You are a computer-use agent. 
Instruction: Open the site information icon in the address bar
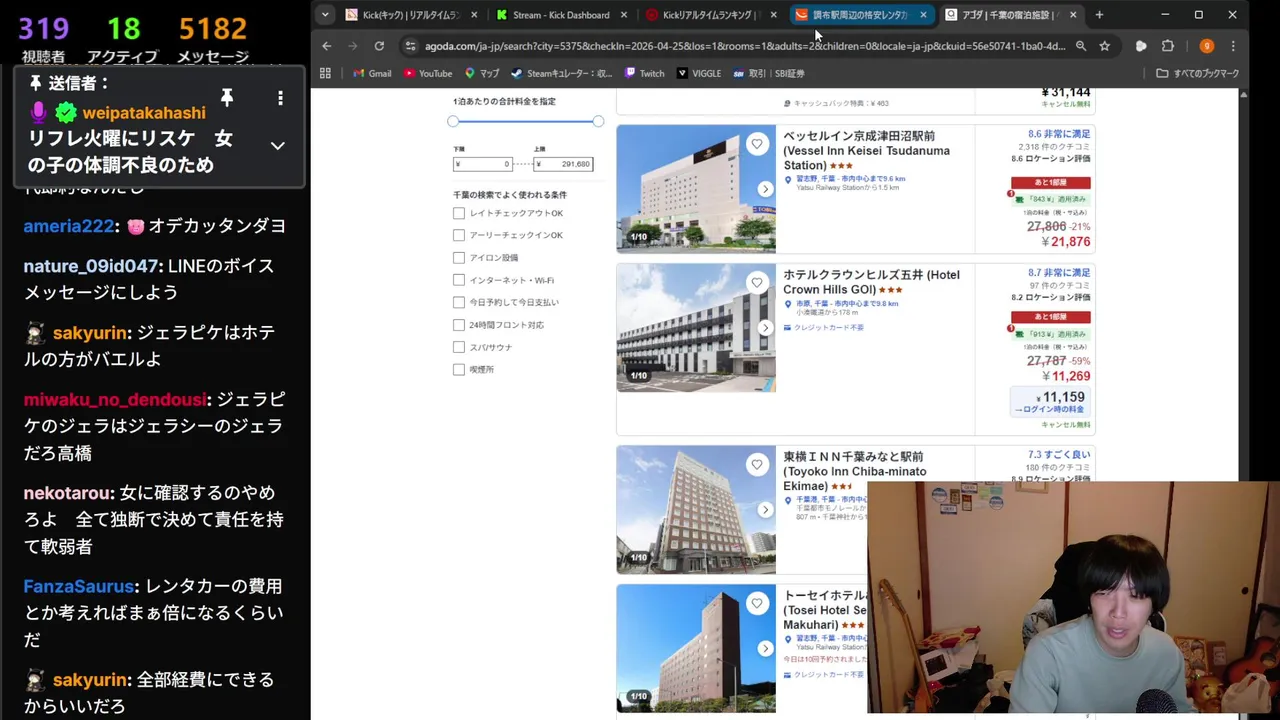pyautogui.click(x=409, y=46)
